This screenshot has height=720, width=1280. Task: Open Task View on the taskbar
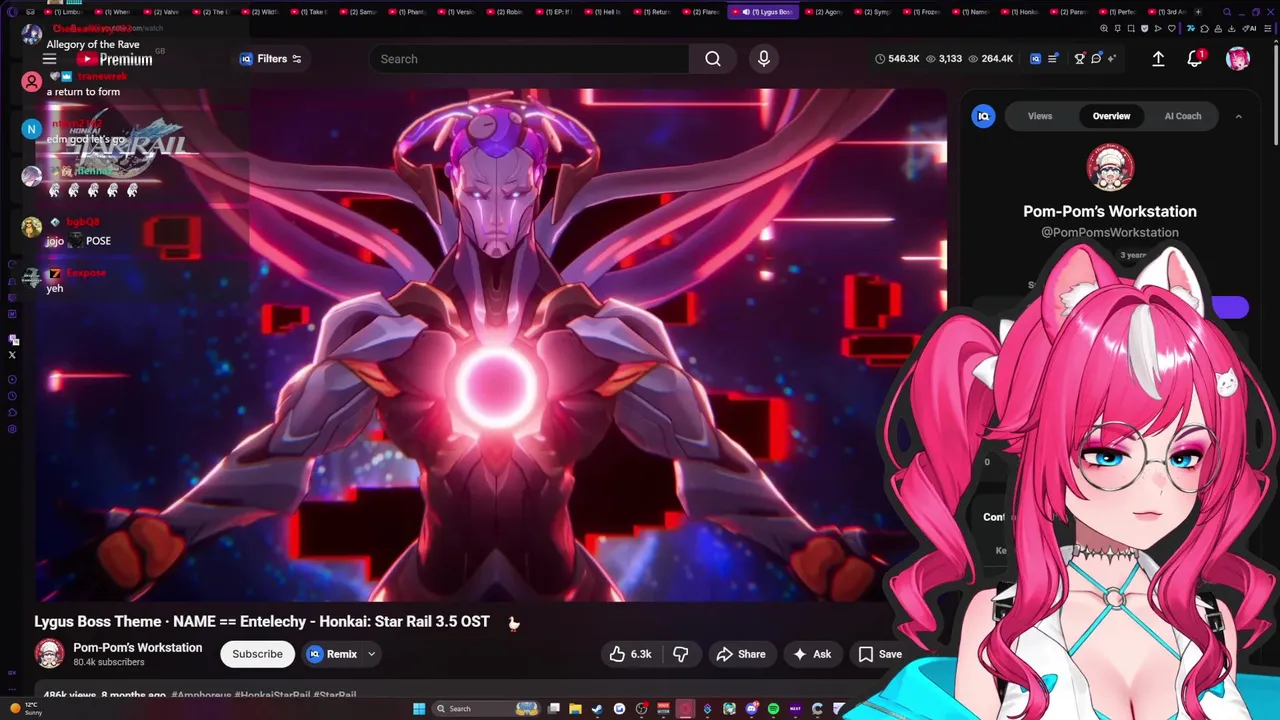click(553, 709)
